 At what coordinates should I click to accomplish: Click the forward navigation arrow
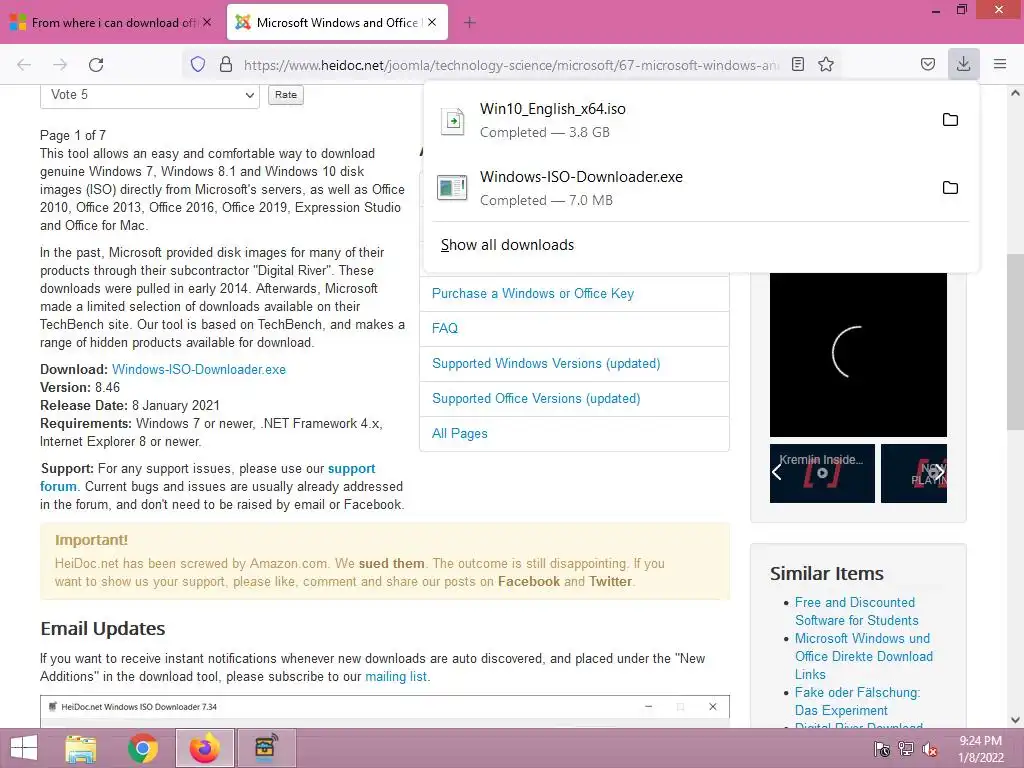pyautogui.click(x=60, y=64)
